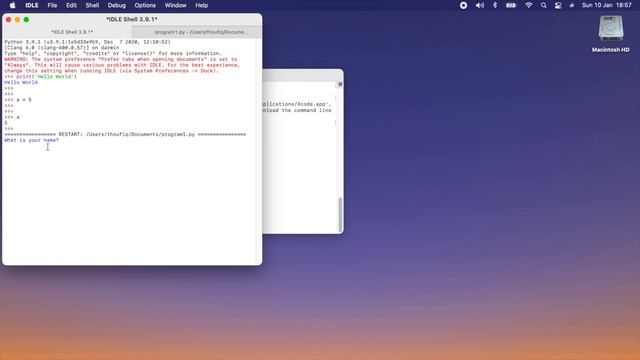Viewport: 640px width, 360px height.
Task: Switch to the program1.py tab
Action: coord(196,32)
